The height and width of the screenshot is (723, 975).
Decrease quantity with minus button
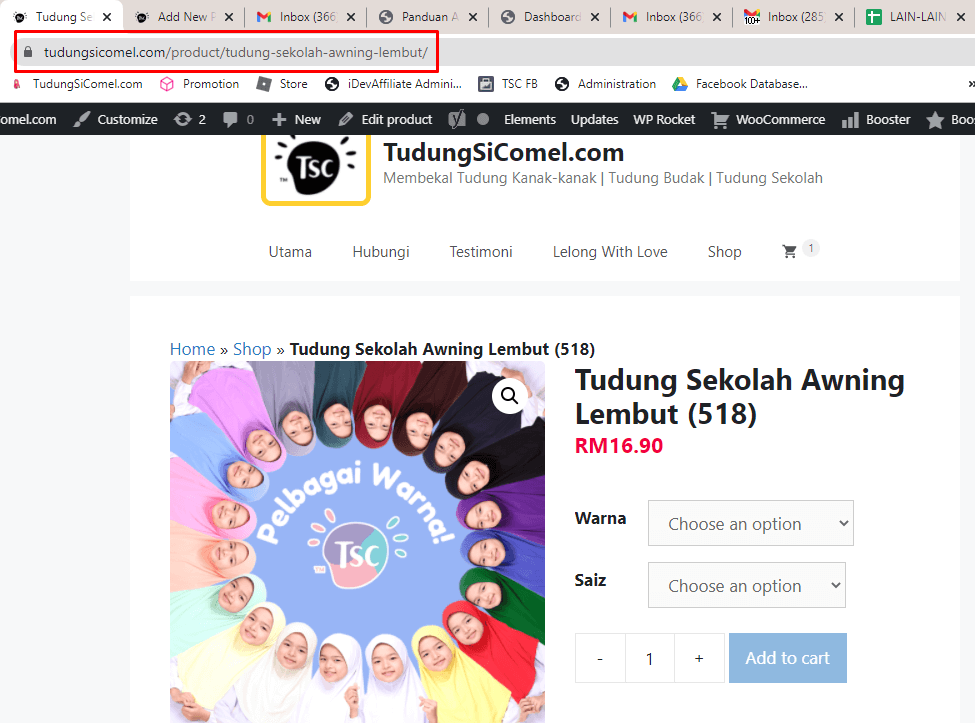click(600, 658)
